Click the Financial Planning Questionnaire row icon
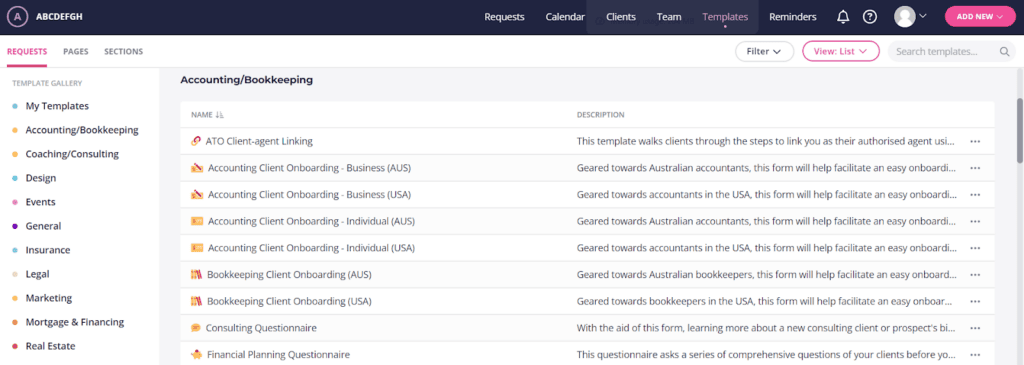 (196, 355)
